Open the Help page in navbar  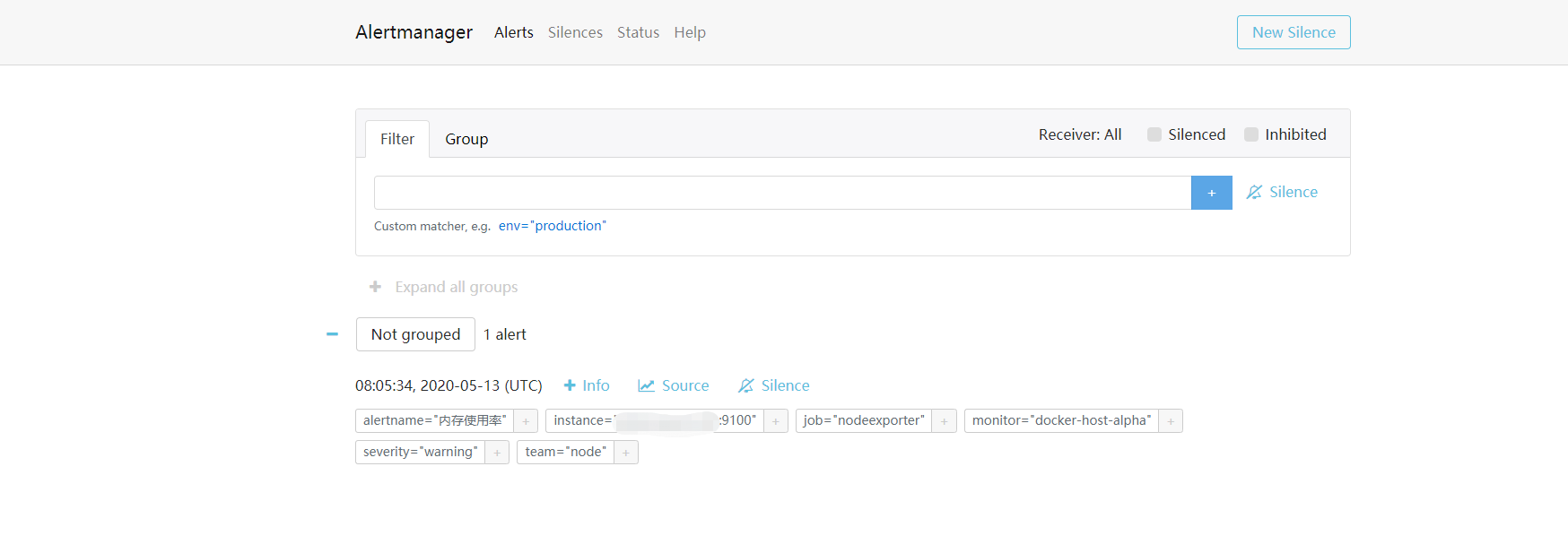690,32
